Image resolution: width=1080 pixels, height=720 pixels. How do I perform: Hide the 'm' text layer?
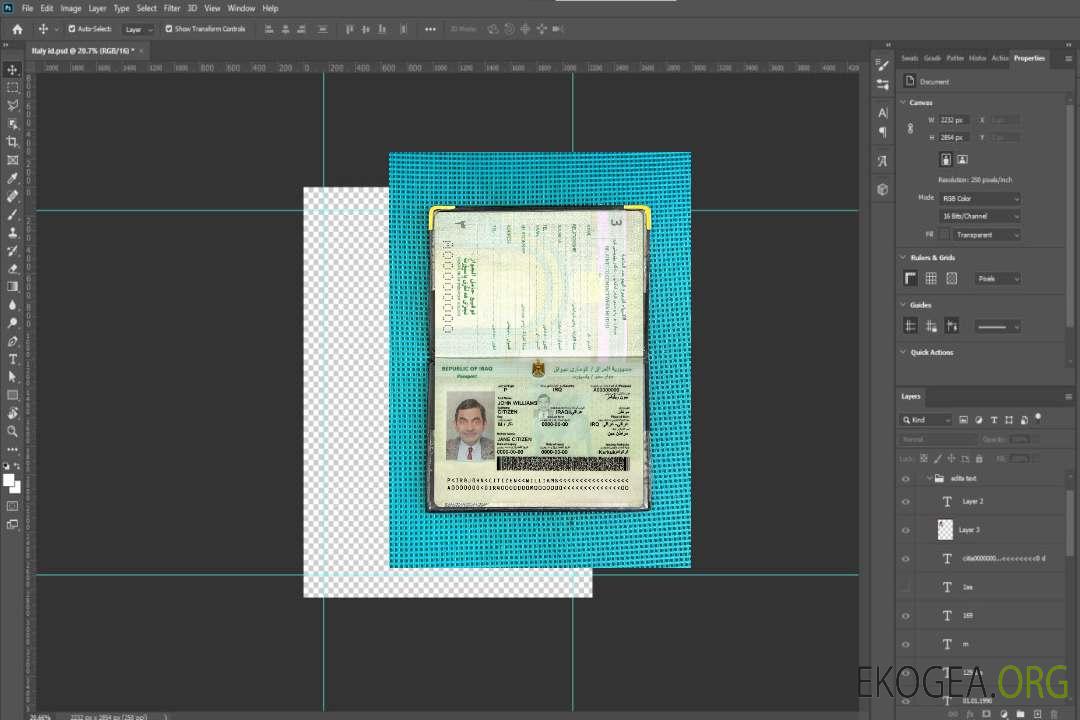[x=906, y=645]
